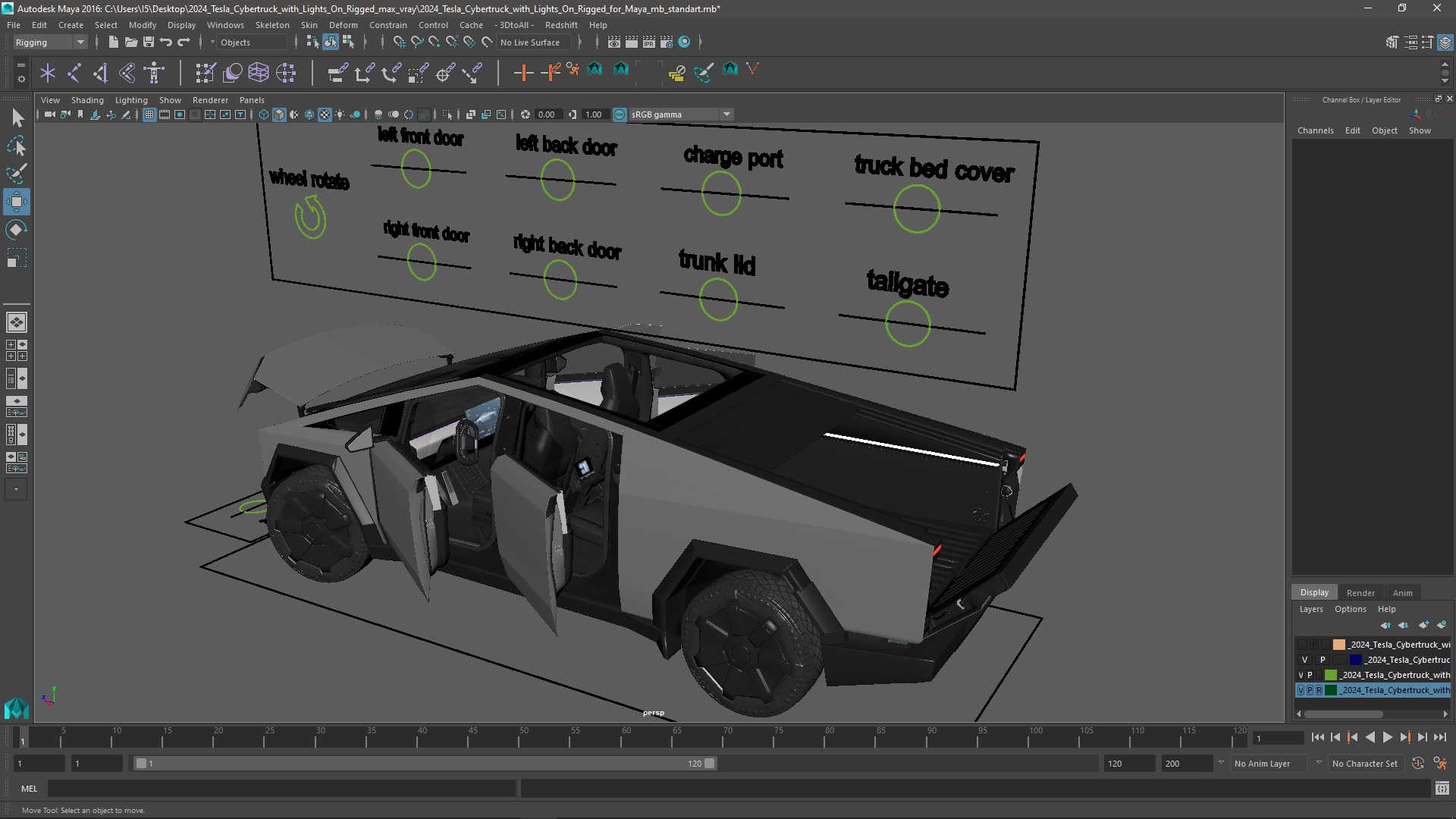Click Play forwards button
1456x819 pixels.
1387,737
